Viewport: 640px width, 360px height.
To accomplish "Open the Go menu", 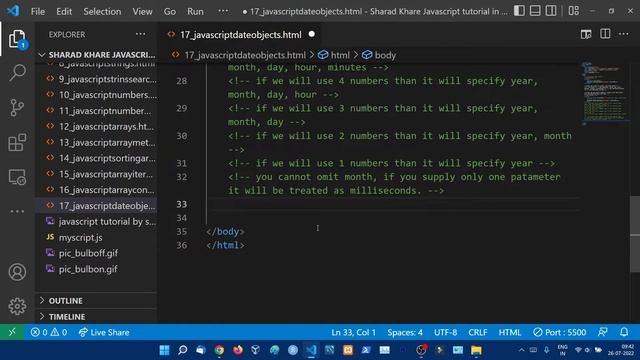I will pos(169,11).
